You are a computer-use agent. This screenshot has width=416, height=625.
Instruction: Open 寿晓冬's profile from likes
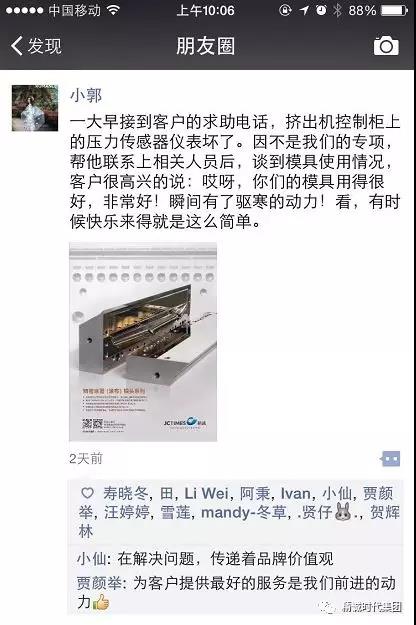click(126, 493)
